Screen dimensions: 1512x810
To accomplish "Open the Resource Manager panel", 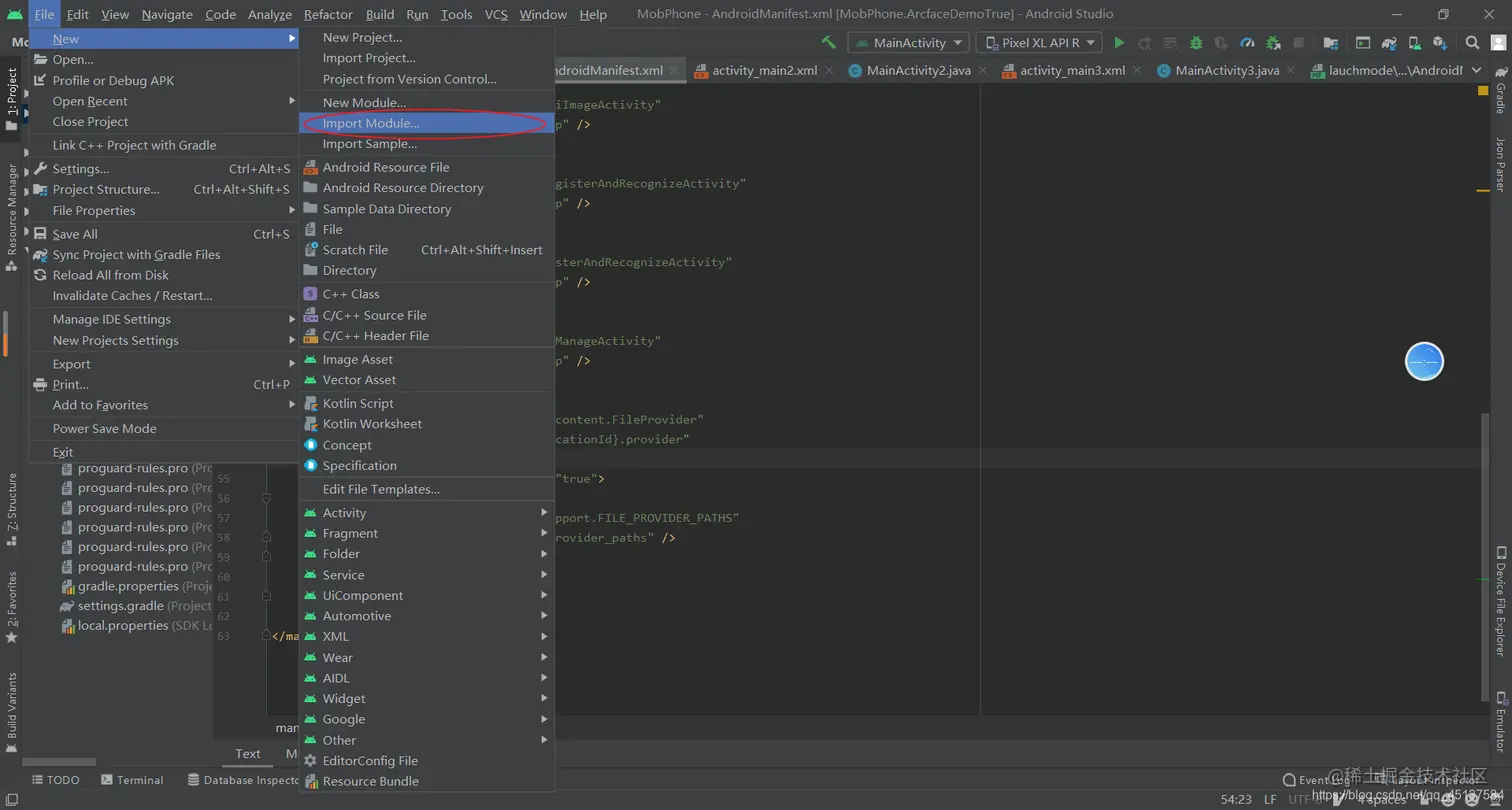I will (12, 218).
